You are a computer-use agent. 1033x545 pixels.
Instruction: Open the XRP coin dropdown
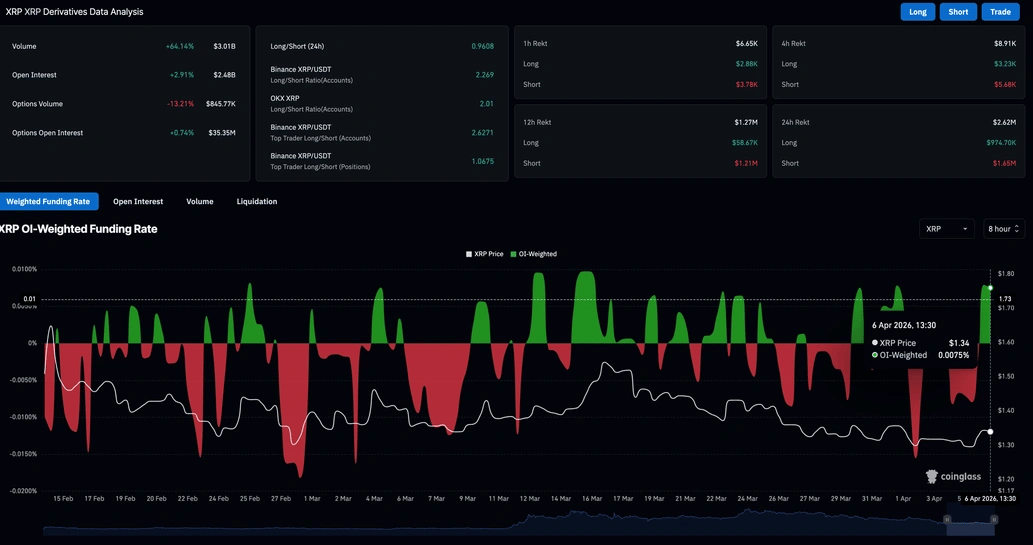946,229
